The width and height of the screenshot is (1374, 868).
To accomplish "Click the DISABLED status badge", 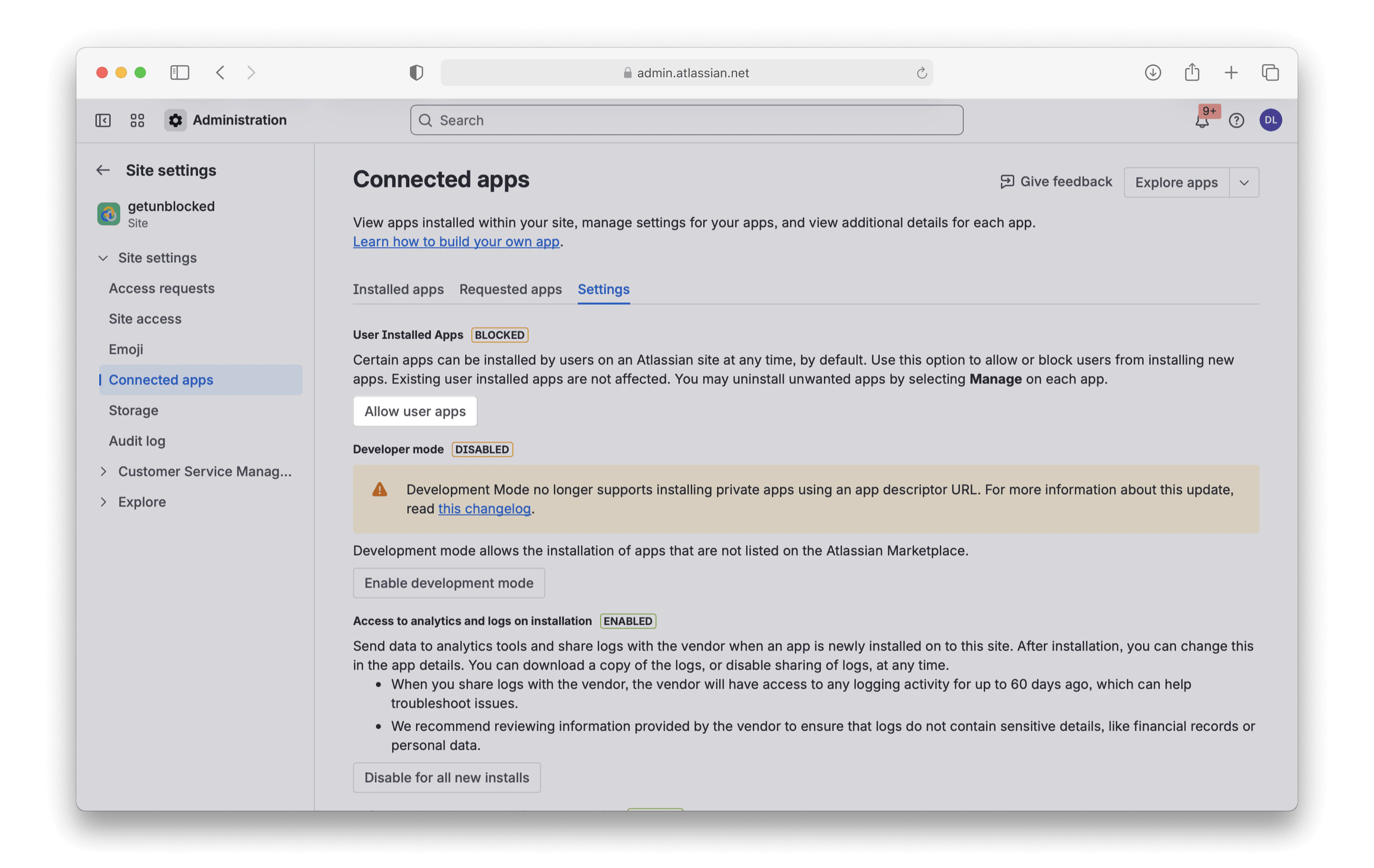I will pyautogui.click(x=482, y=449).
